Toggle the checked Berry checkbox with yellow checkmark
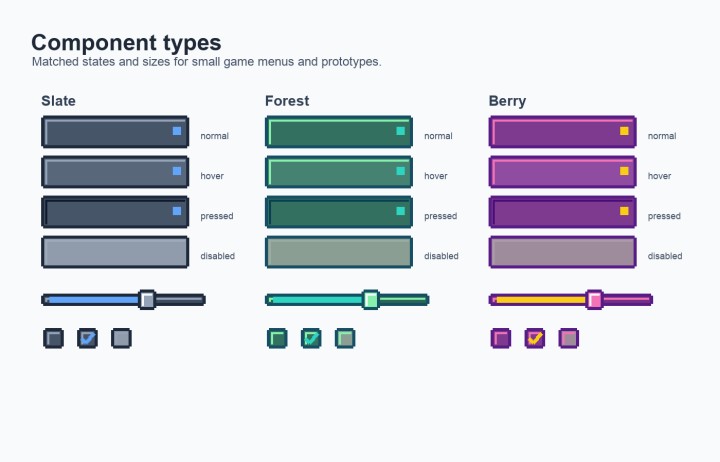 534,338
